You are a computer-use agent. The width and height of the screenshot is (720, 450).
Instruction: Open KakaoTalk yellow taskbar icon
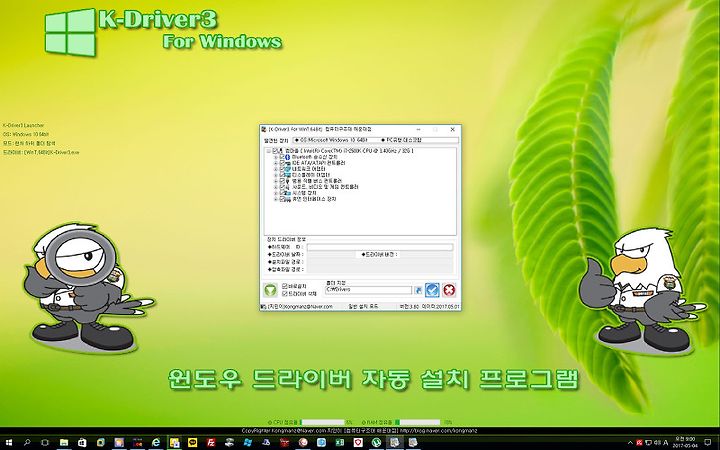tap(192, 443)
